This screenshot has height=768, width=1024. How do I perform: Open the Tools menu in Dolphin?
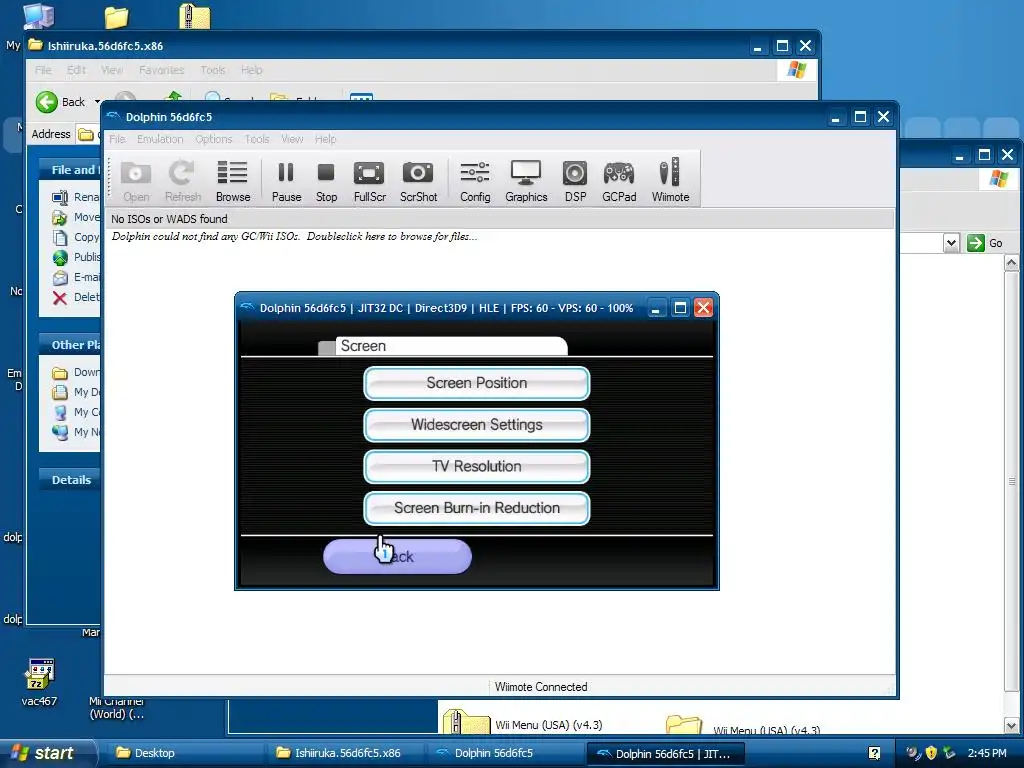257,139
